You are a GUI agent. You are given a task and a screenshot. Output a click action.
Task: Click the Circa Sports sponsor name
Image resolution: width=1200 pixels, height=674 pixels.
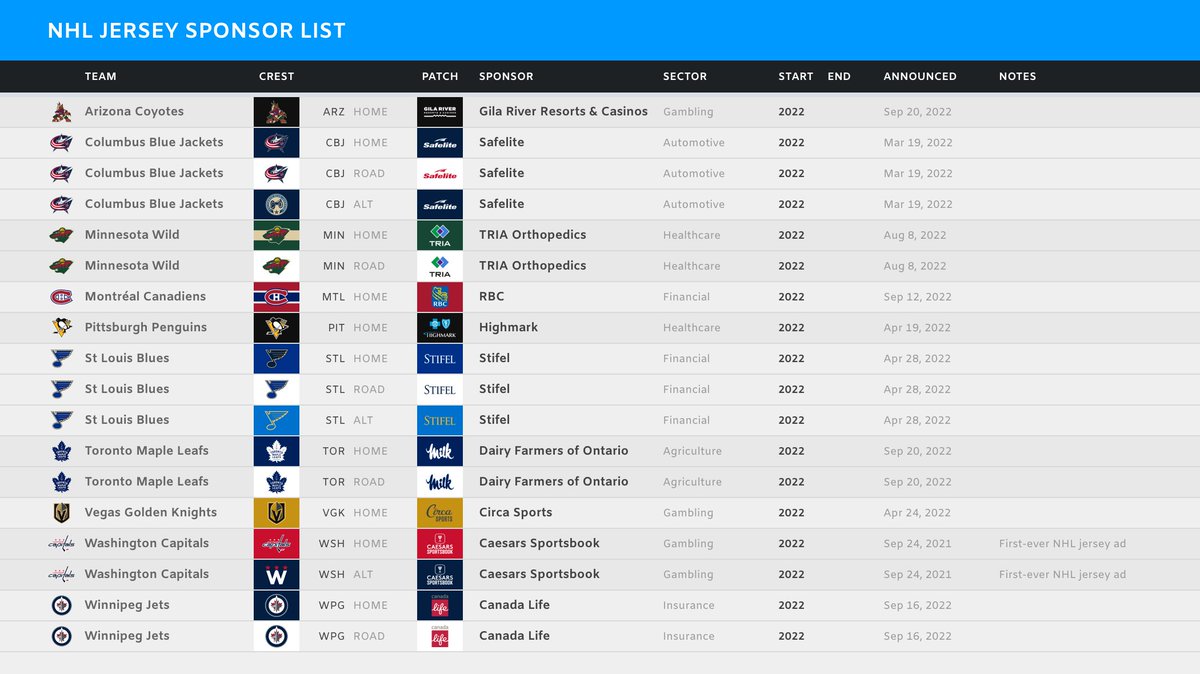(x=515, y=513)
